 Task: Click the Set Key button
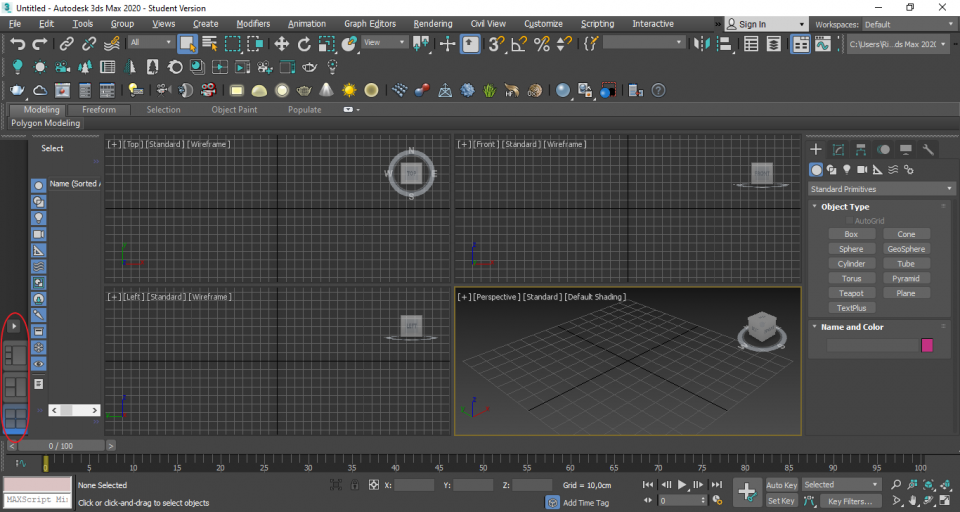(781, 500)
